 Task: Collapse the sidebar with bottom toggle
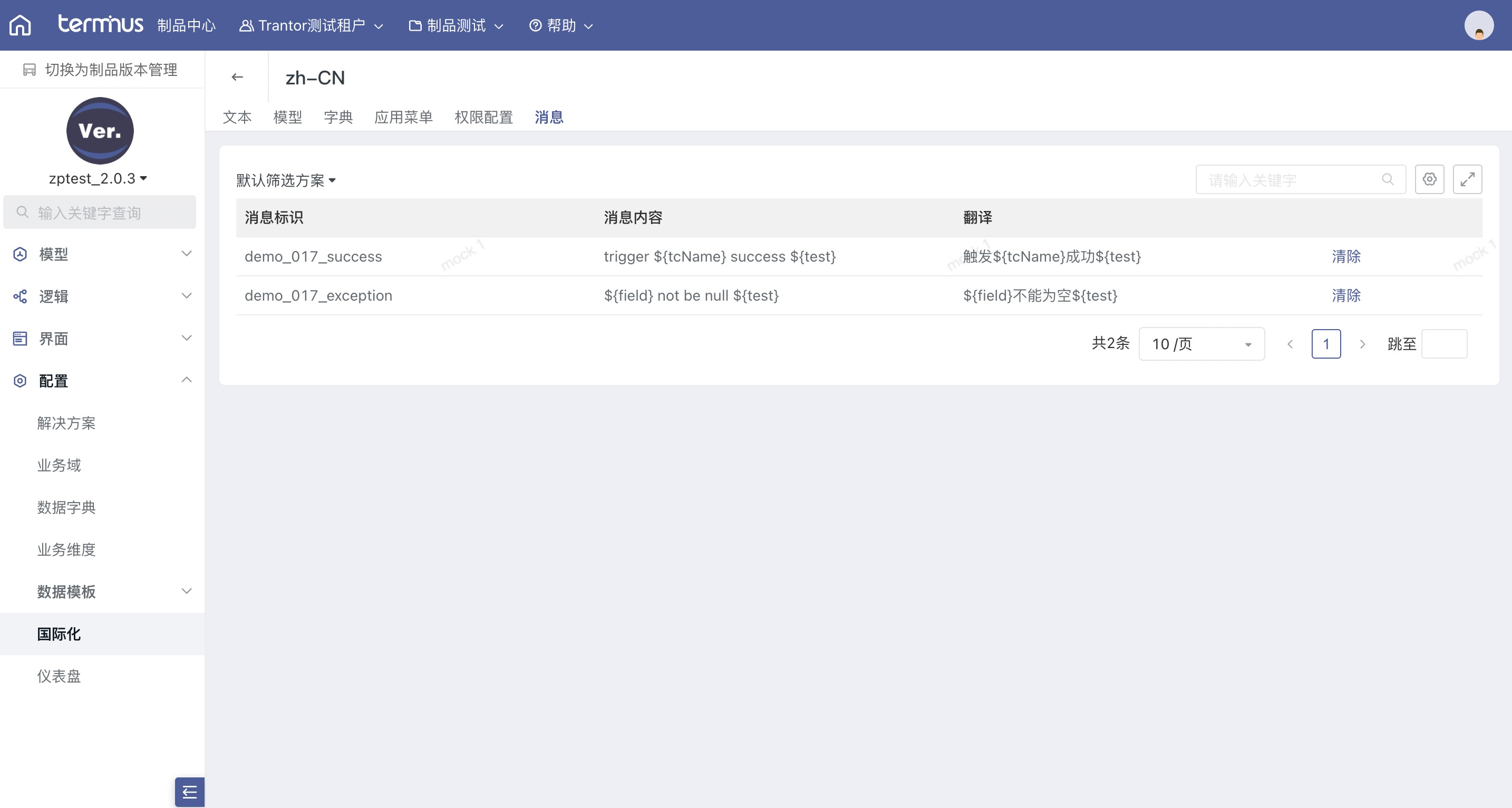pyautogui.click(x=189, y=792)
